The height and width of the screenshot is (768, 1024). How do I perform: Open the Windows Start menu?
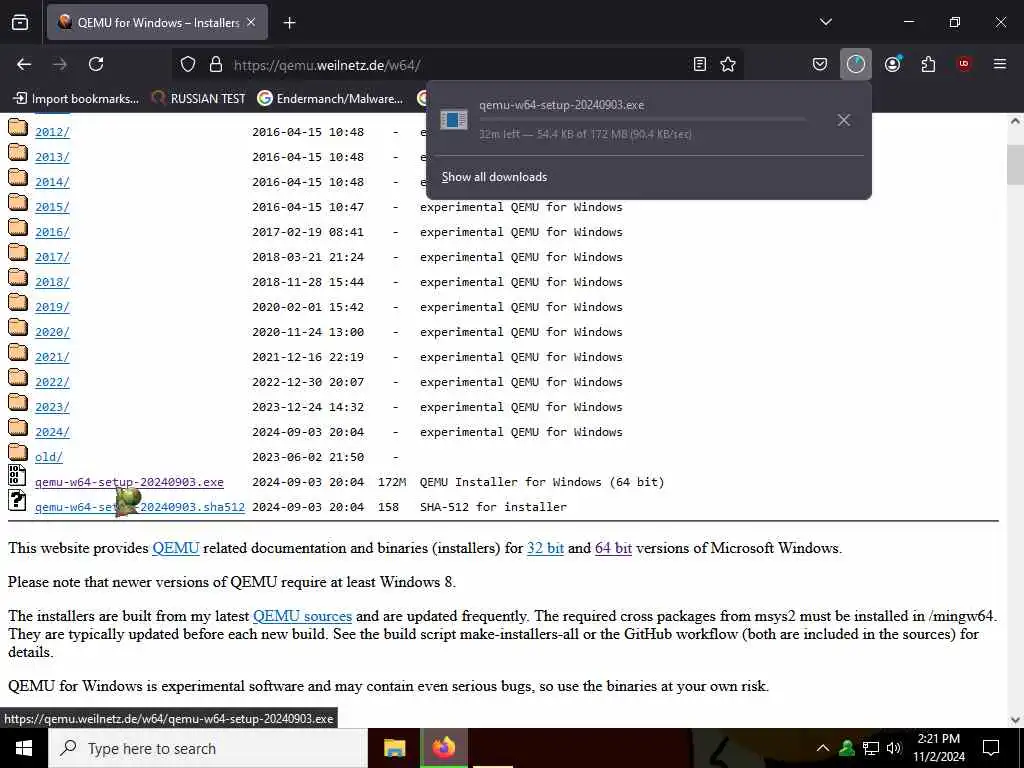click(24, 748)
